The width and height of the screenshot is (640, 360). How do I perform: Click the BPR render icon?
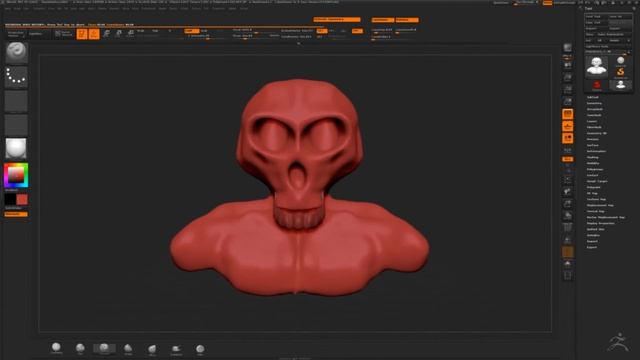coord(567,48)
